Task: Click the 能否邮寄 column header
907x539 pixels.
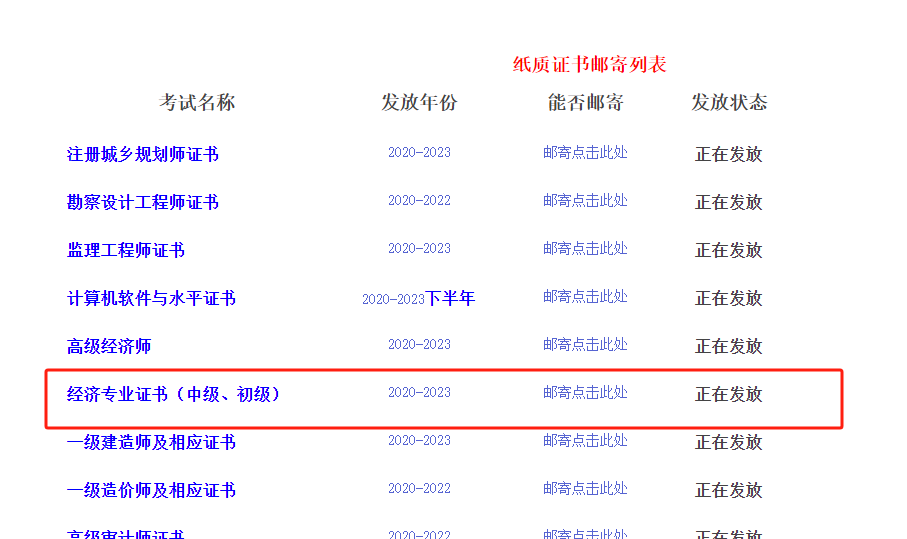Action: point(585,102)
